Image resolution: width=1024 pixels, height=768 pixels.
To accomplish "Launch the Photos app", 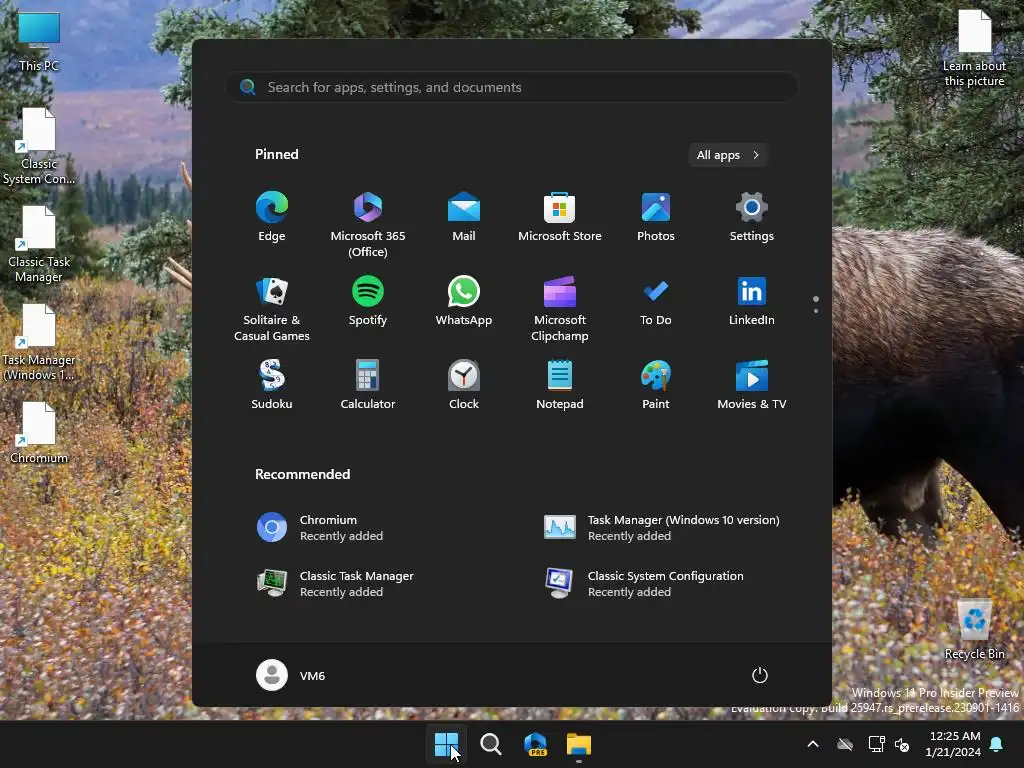I will point(656,217).
